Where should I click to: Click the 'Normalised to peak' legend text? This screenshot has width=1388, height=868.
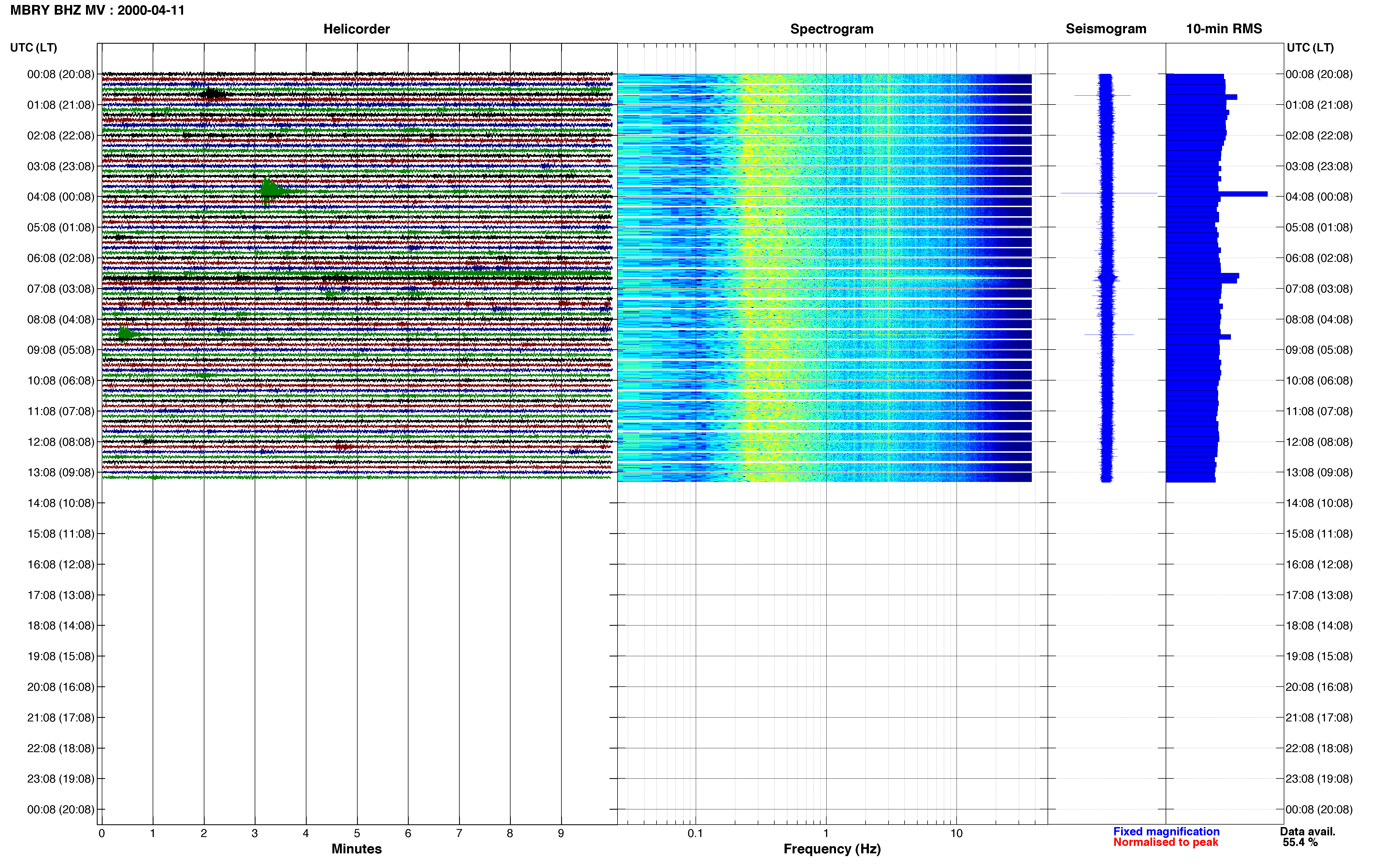coord(1165,842)
